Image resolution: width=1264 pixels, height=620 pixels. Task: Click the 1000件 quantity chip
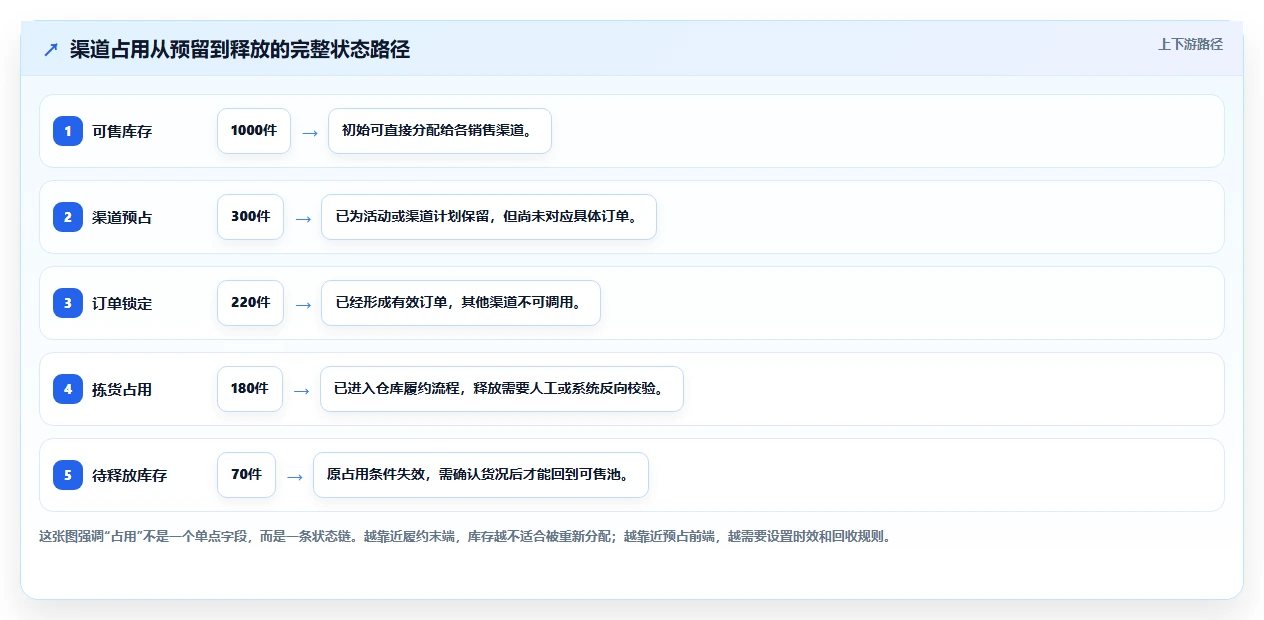point(254,131)
